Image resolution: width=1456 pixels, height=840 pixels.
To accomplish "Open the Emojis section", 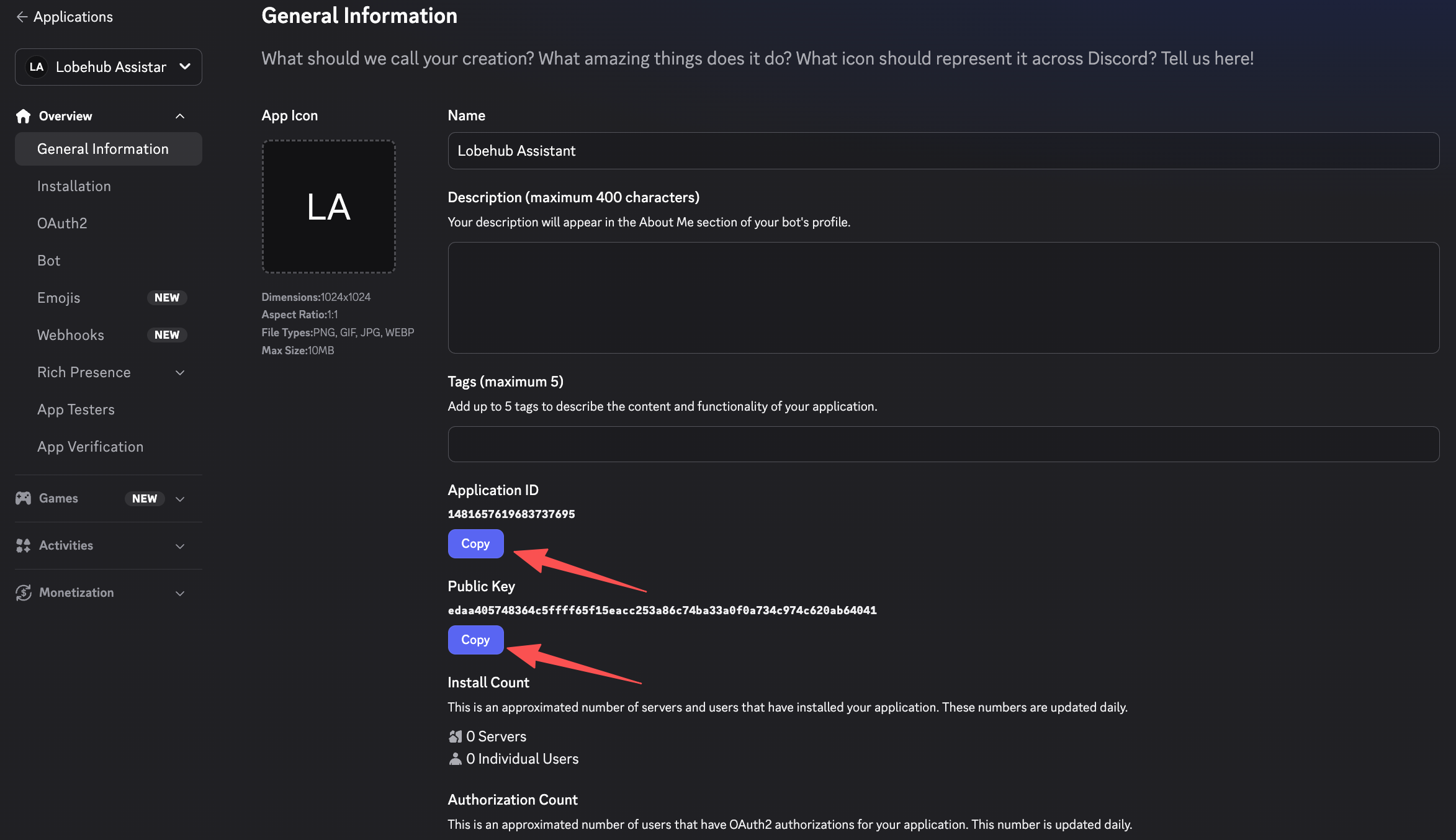I will click(58, 298).
